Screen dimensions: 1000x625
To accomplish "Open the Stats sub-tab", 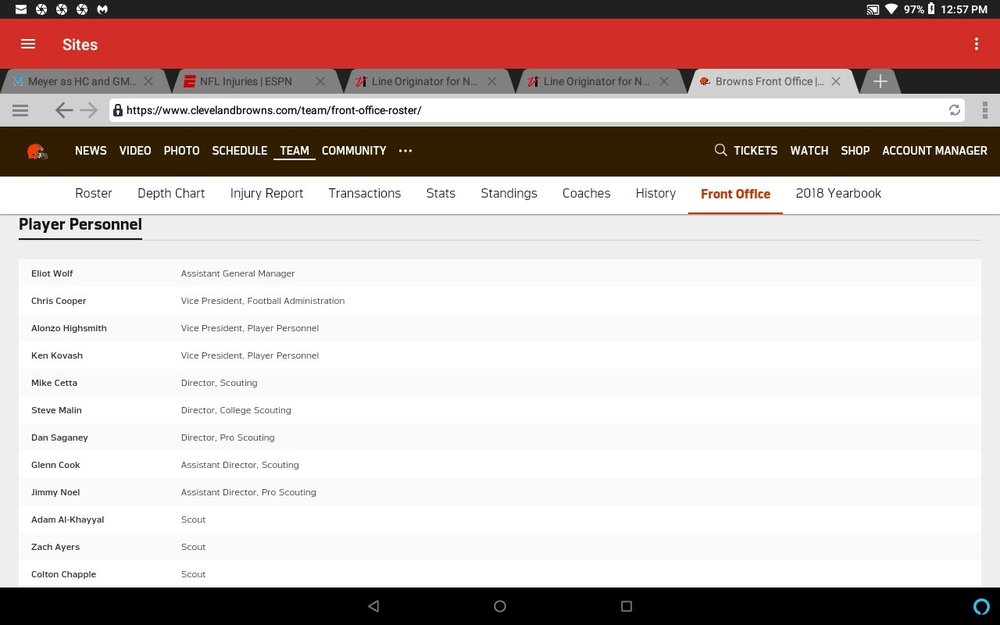I will (x=441, y=193).
